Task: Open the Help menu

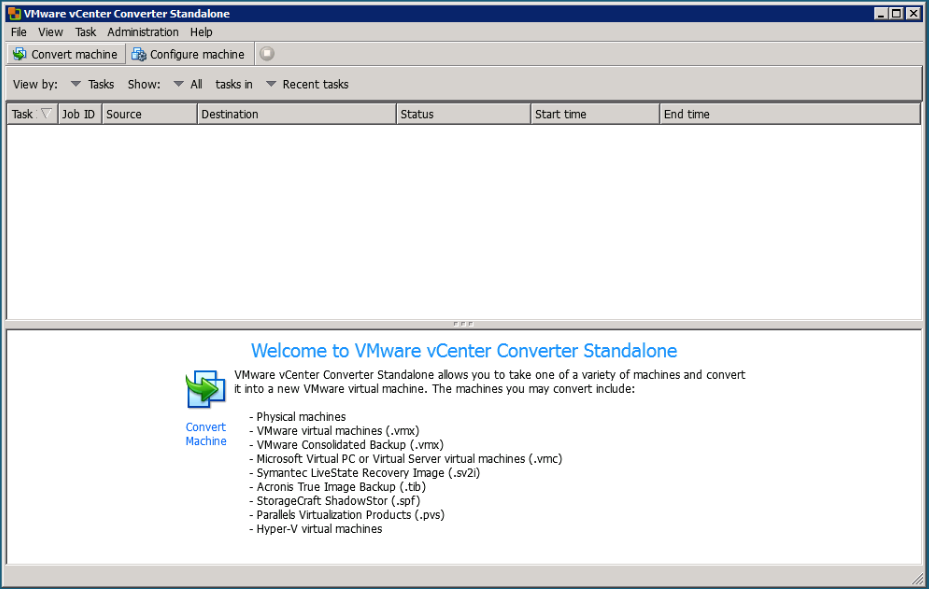Action: click(201, 31)
